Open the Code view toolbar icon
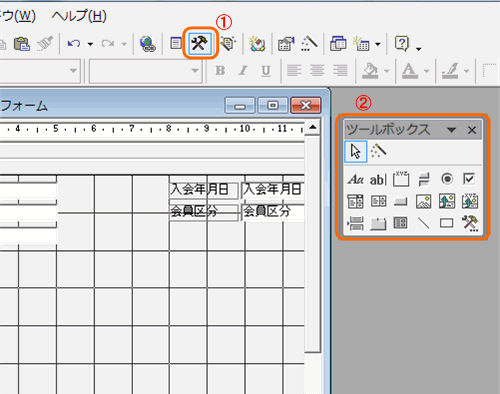 coord(257,43)
